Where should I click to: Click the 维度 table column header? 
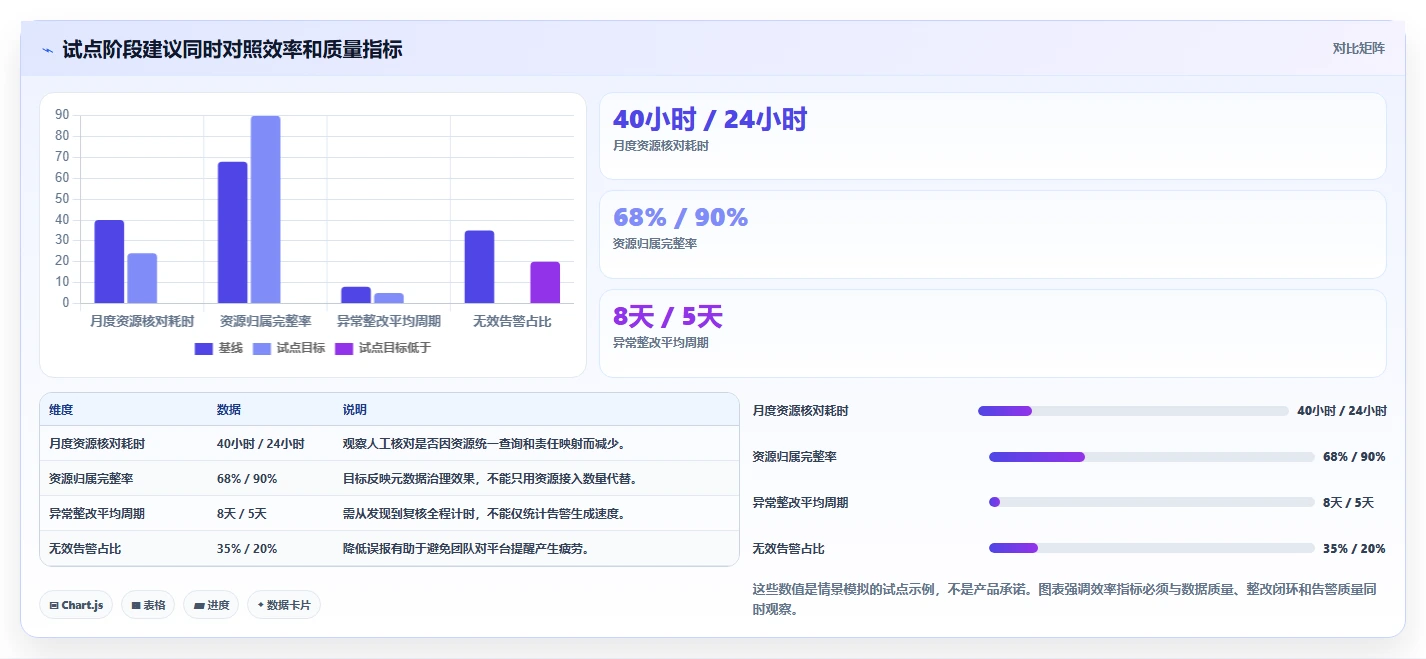click(x=61, y=410)
